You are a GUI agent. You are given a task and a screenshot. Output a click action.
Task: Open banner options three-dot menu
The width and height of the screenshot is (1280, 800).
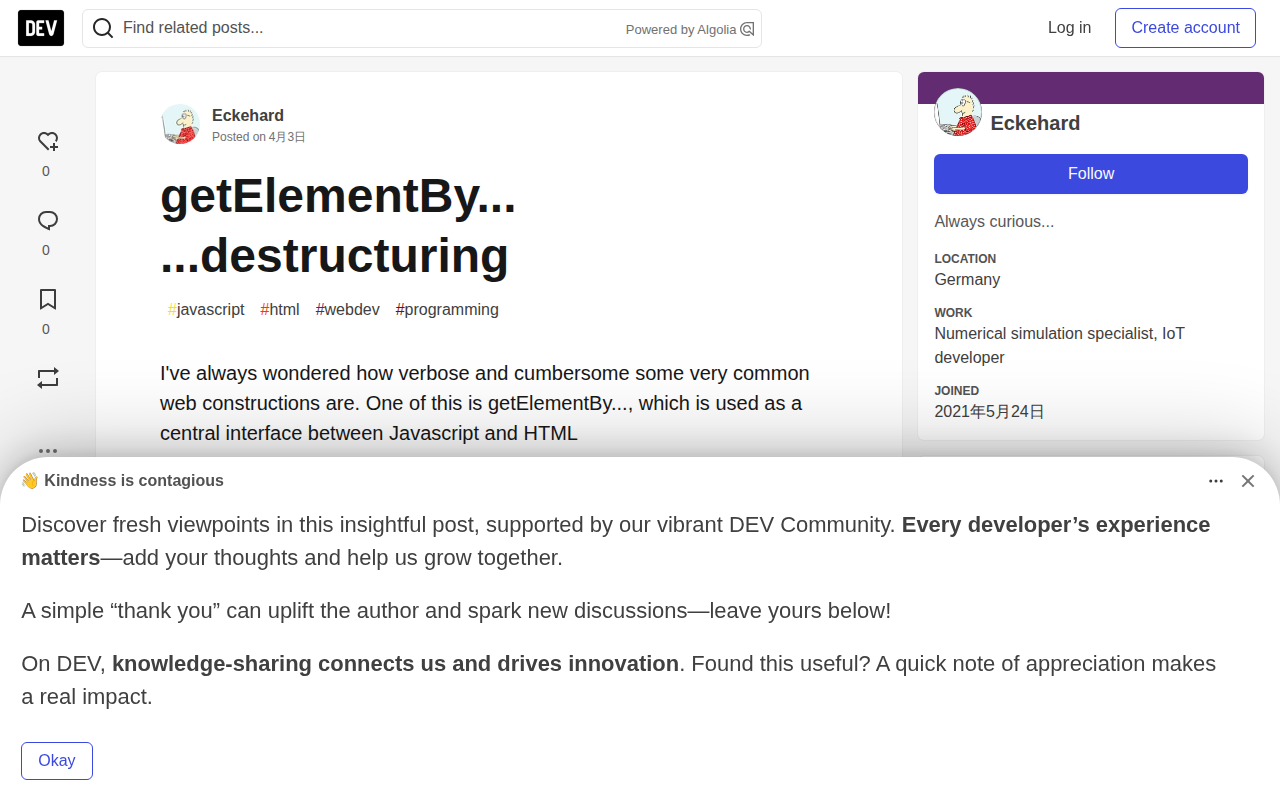(1216, 481)
